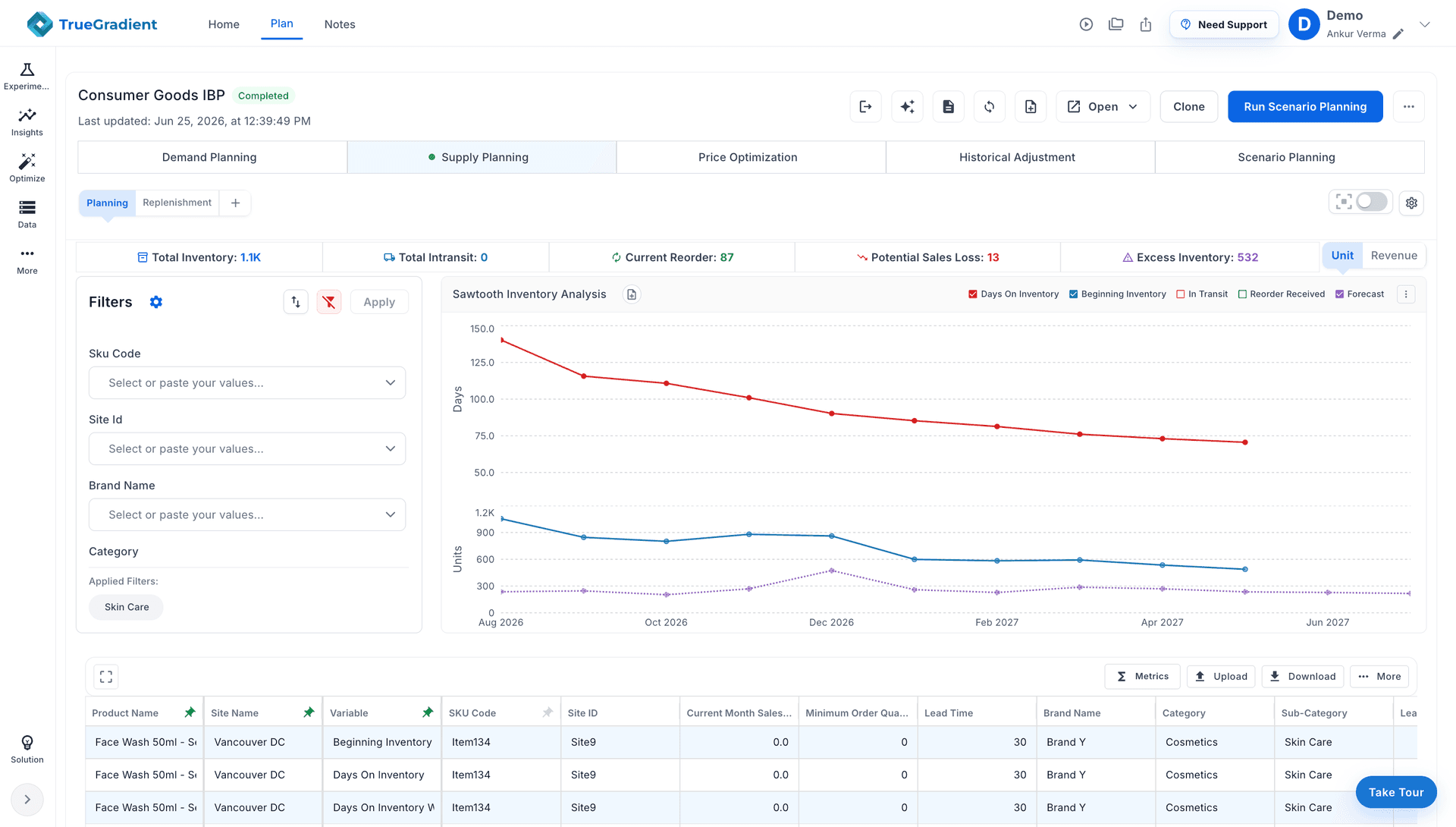
Task: Click the export exit icon button
Action: click(x=865, y=107)
